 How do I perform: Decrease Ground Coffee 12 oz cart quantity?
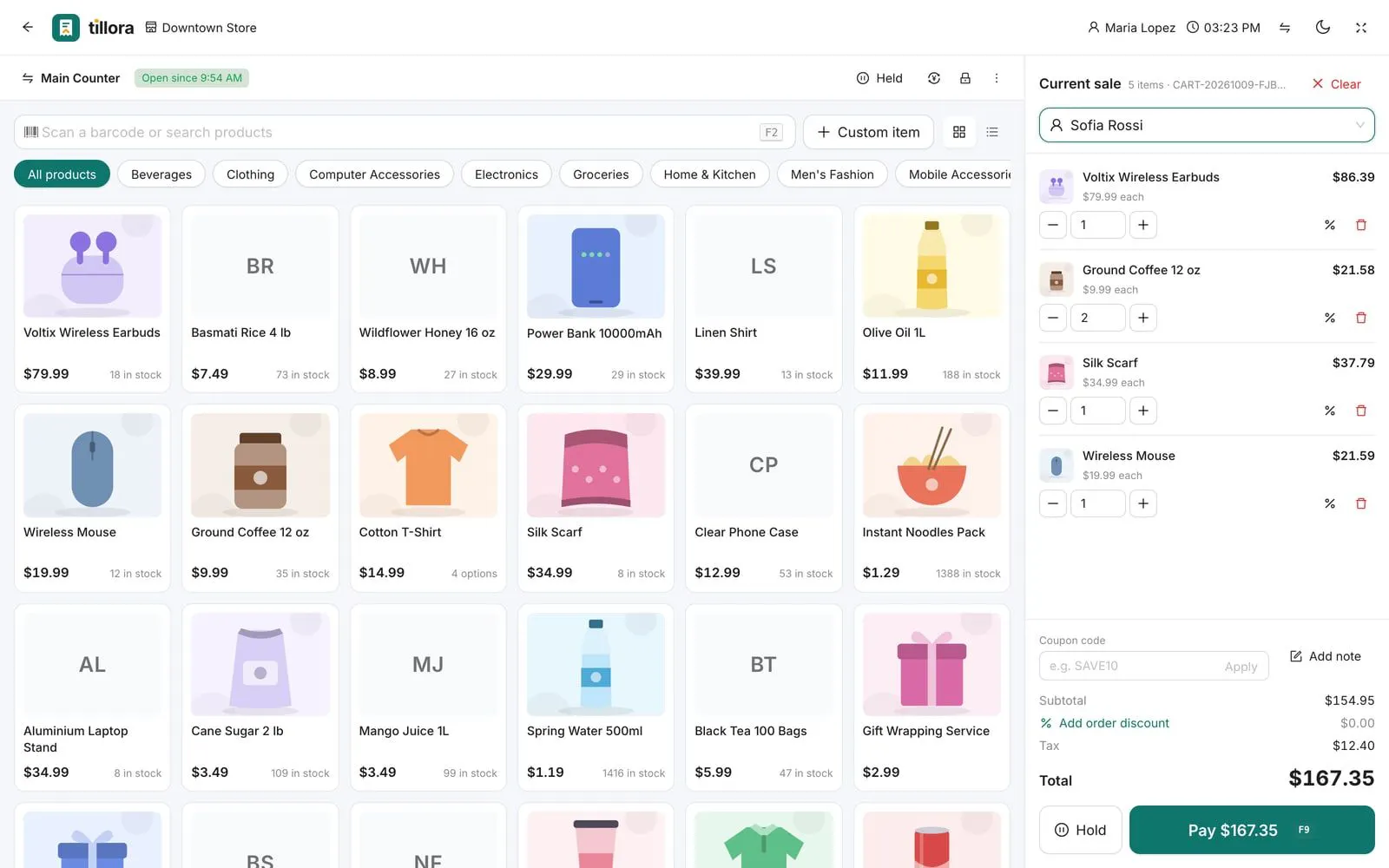click(1053, 318)
